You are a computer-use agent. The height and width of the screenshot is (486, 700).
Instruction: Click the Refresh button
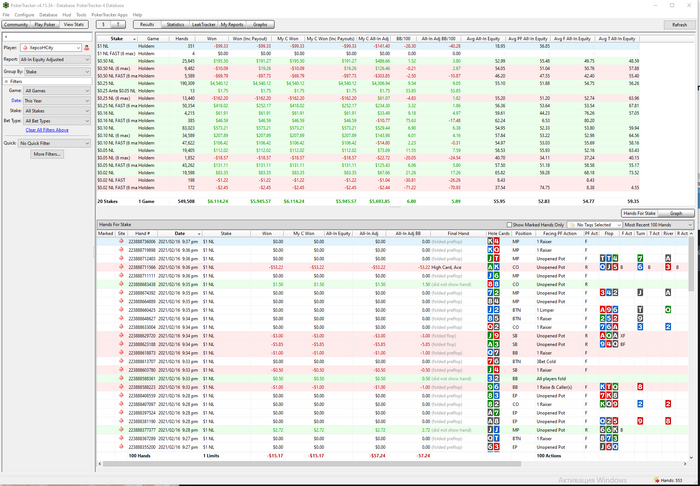[679, 25]
